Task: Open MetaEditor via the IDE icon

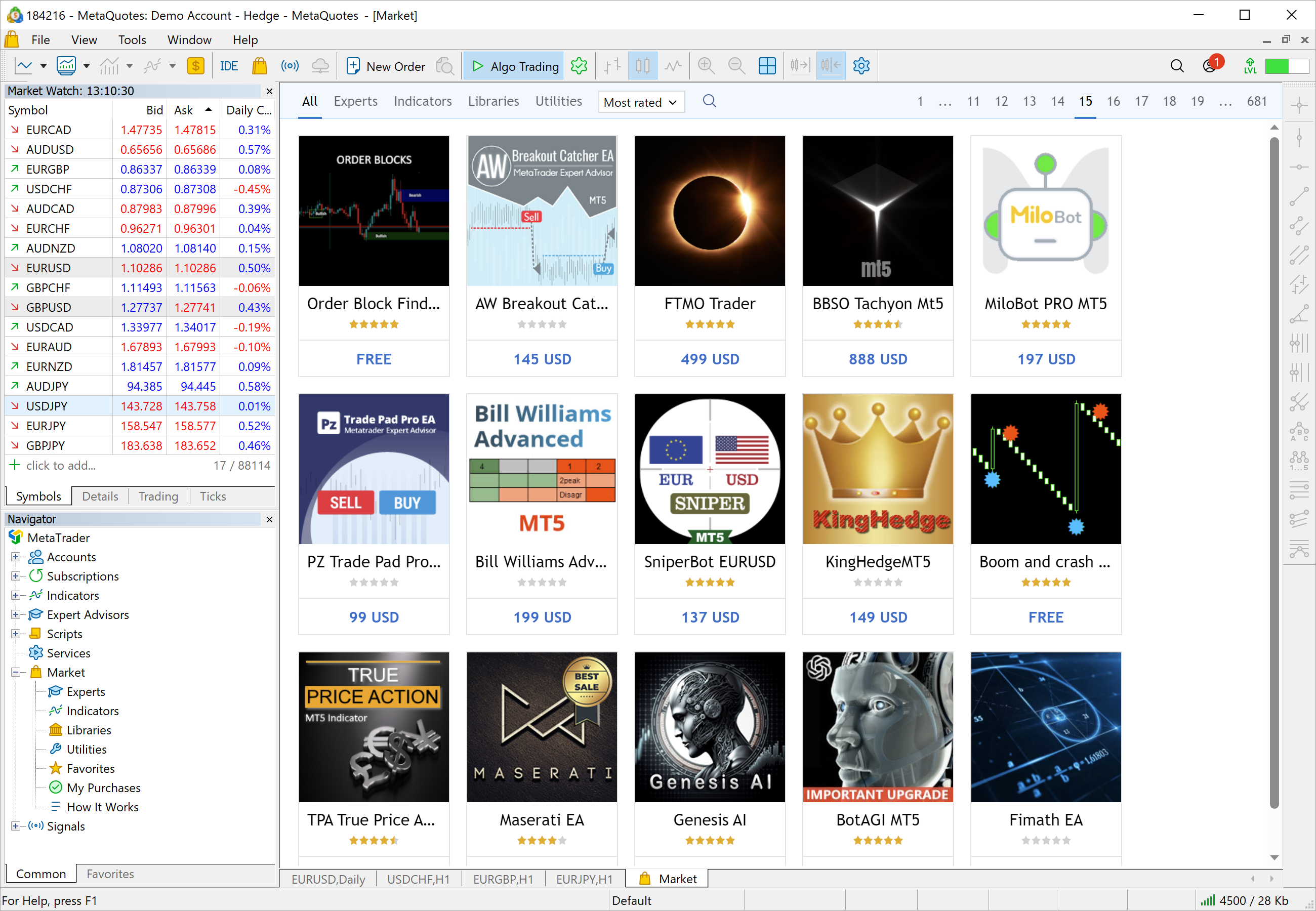Action: click(x=229, y=66)
